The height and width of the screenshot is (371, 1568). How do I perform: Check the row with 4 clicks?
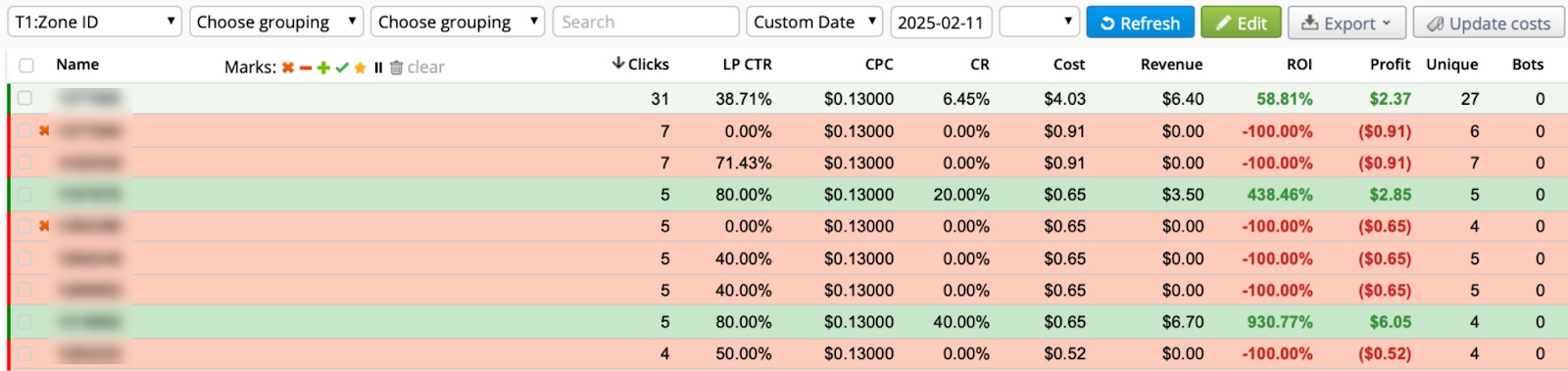pos(25,353)
